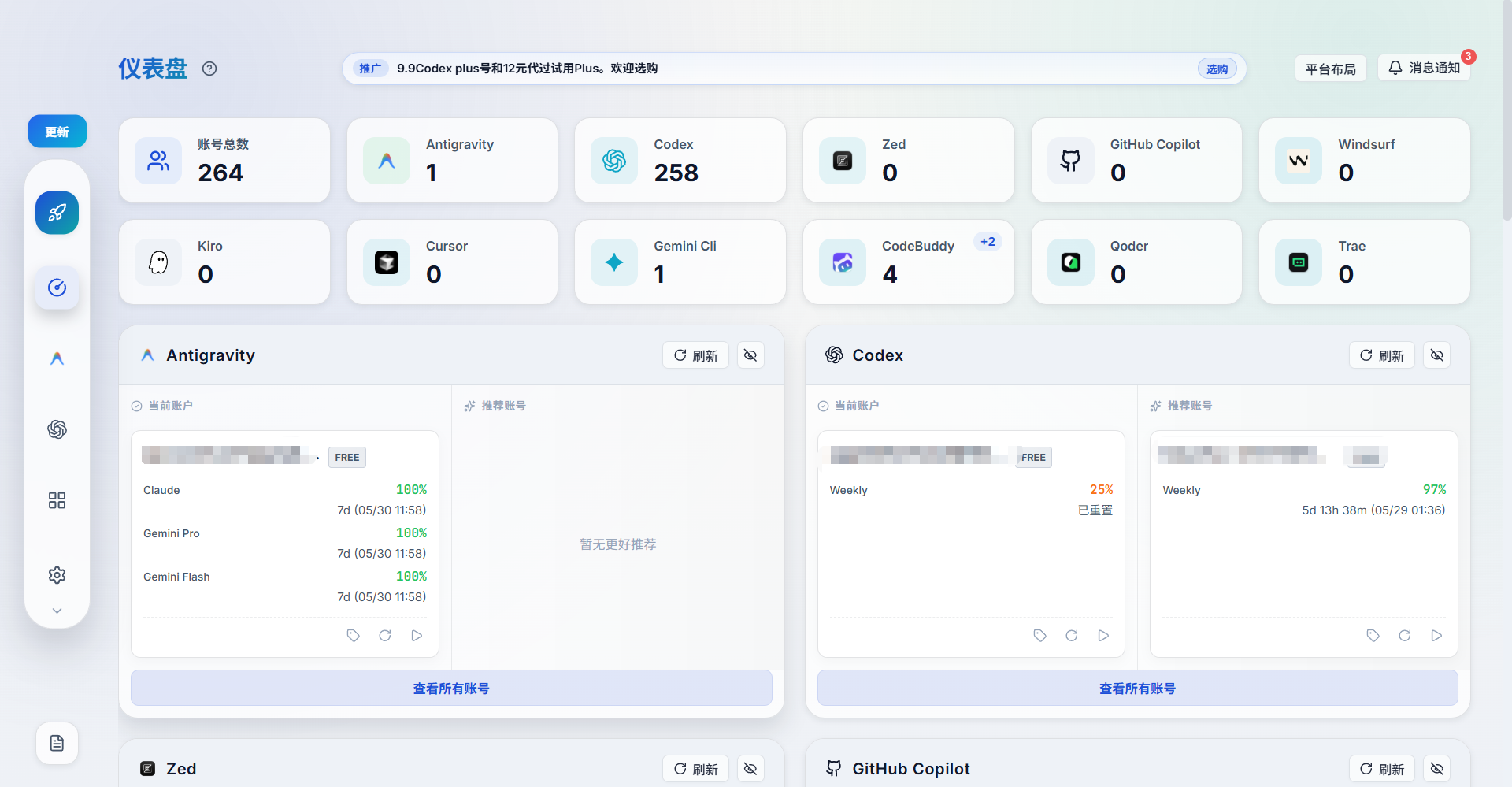This screenshot has height=787, width=1512.
Task: Click the Gemini Pro quota row label
Action: (x=172, y=533)
